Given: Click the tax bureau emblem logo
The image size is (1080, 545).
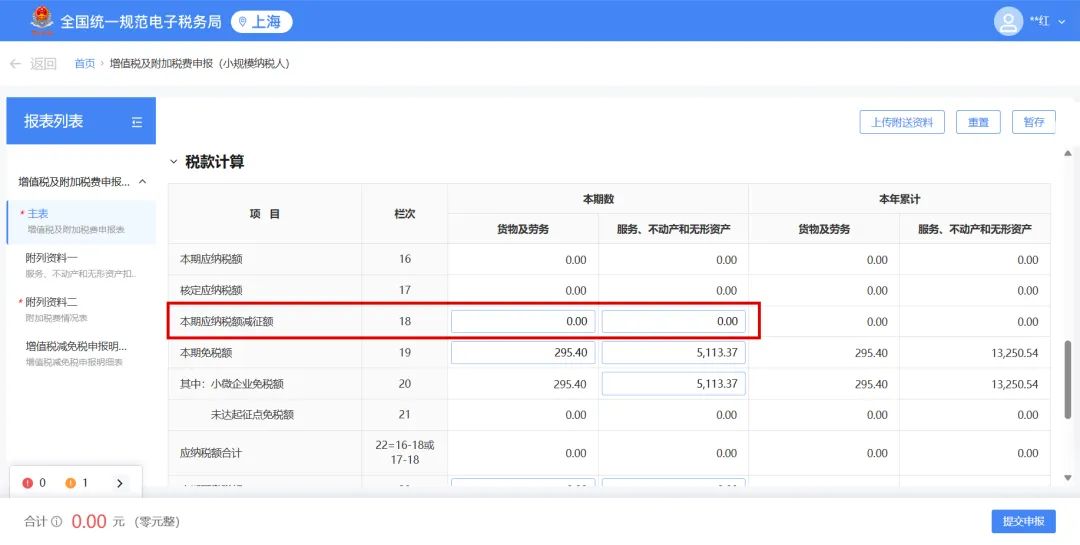Looking at the screenshot, I should coord(42,20).
